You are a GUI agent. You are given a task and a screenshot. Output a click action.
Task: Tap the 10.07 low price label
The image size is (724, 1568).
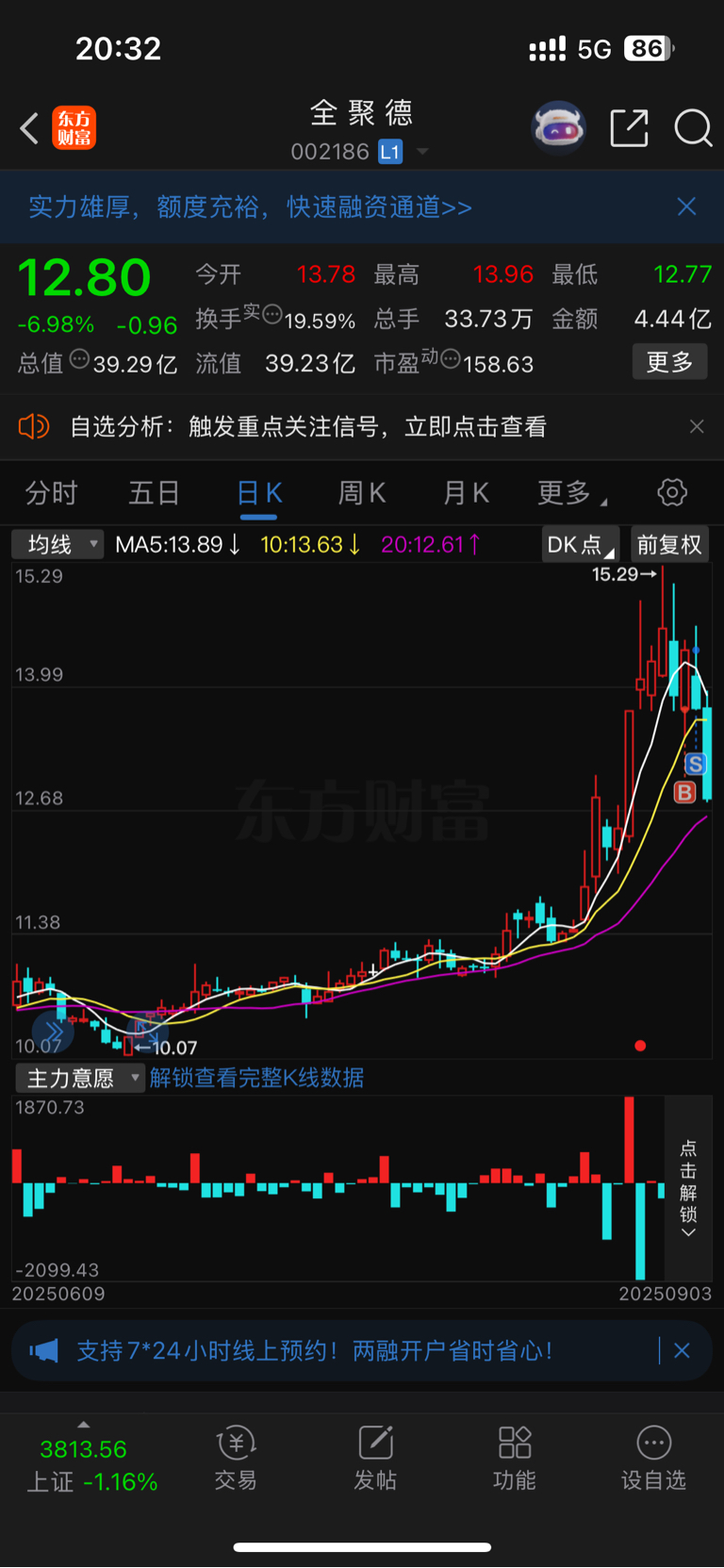point(167,1048)
